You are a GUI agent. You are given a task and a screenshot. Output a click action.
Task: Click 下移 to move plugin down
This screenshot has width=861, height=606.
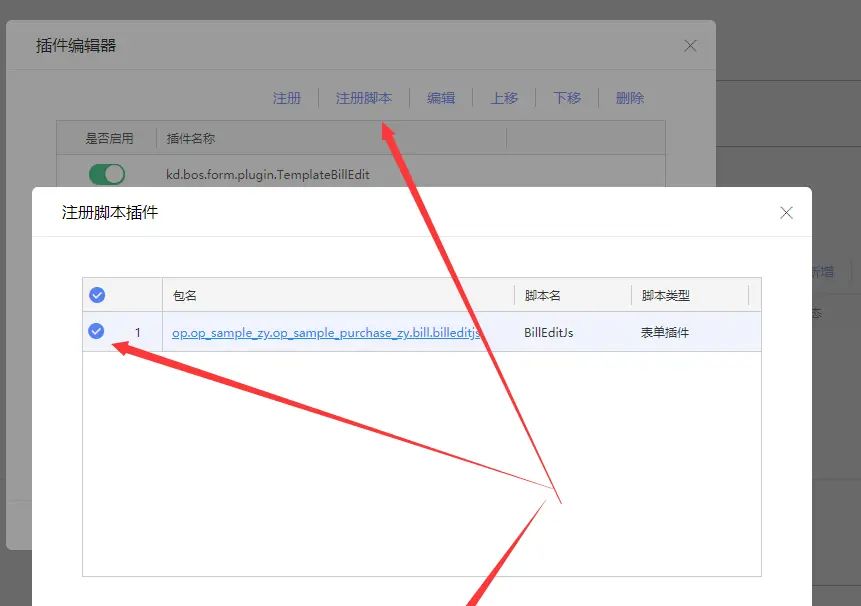click(x=567, y=98)
